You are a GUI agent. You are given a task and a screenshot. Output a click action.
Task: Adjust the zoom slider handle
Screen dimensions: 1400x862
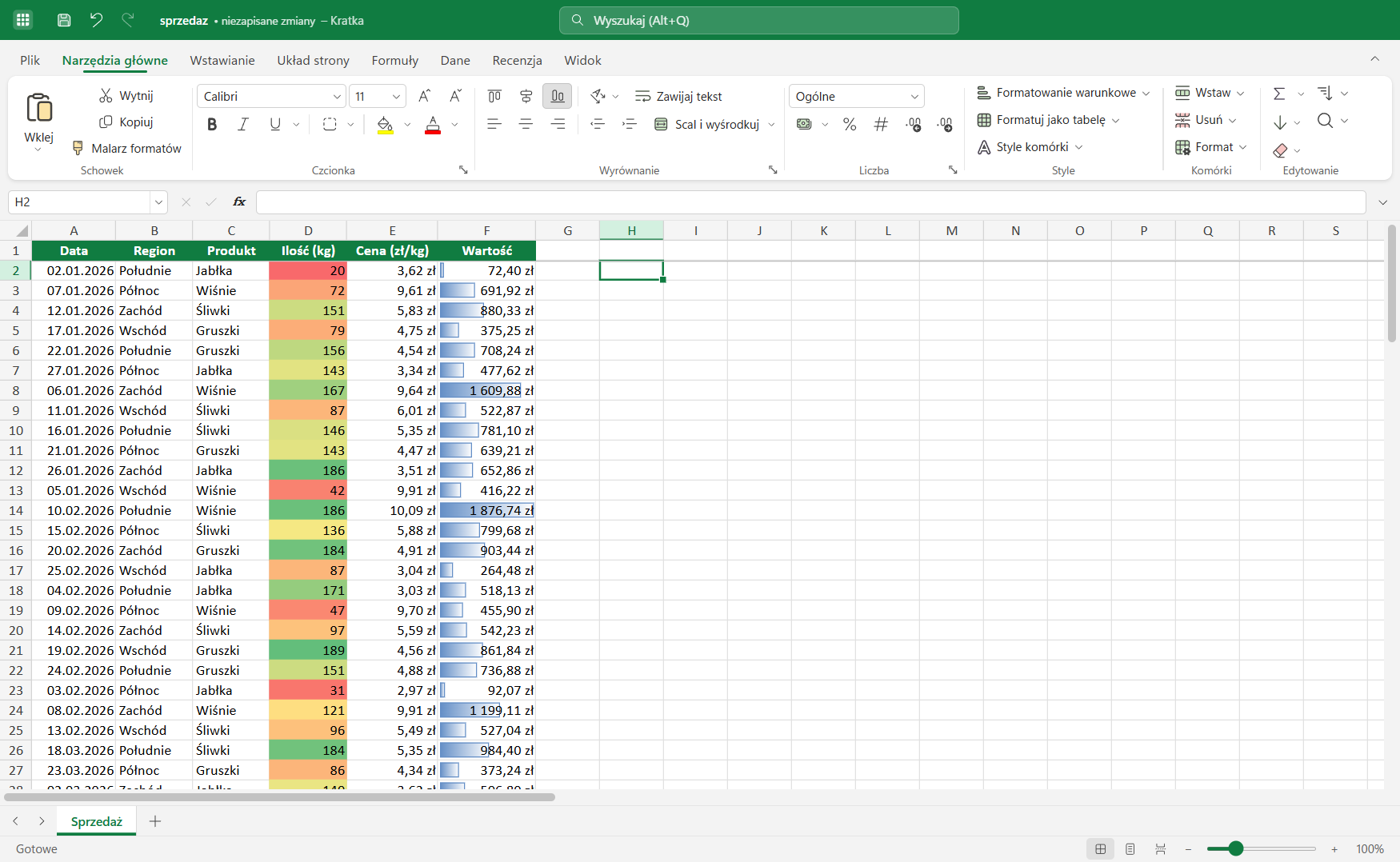(x=1236, y=848)
